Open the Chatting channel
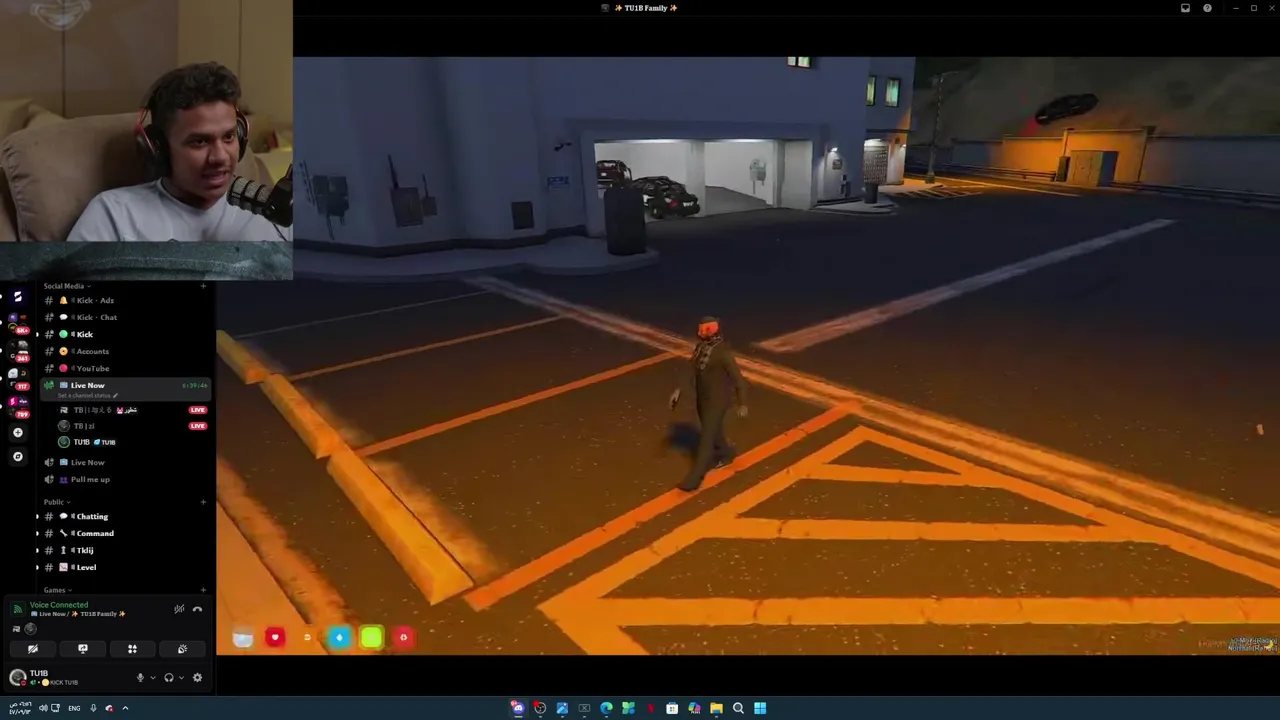 pos(125,516)
